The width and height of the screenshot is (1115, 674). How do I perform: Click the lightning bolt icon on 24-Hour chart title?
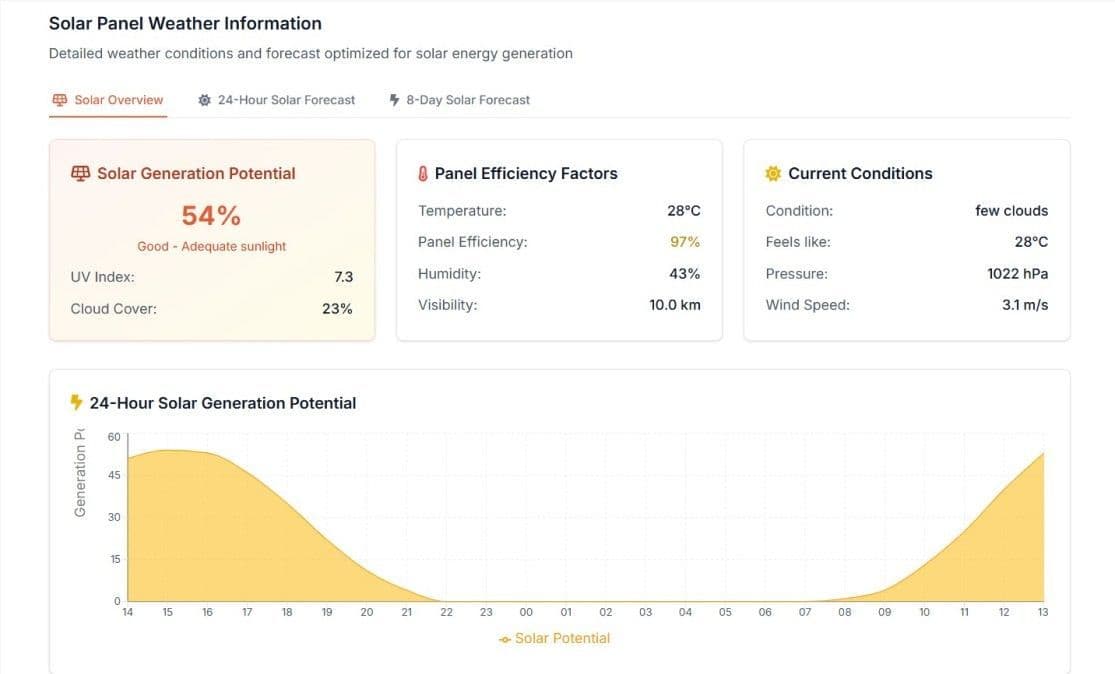pos(78,402)
